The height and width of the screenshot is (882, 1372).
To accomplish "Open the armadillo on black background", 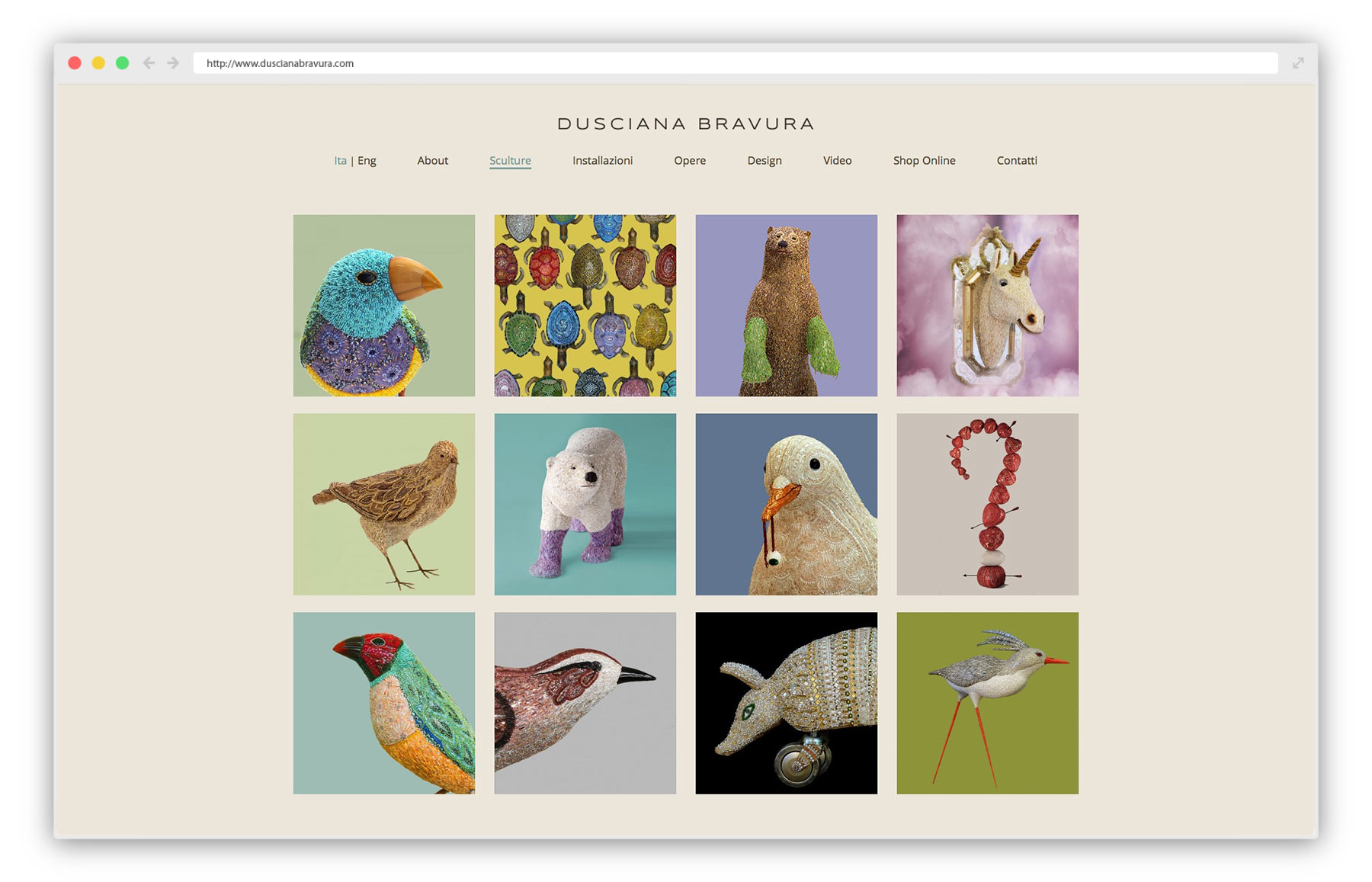I will (787, 704).
